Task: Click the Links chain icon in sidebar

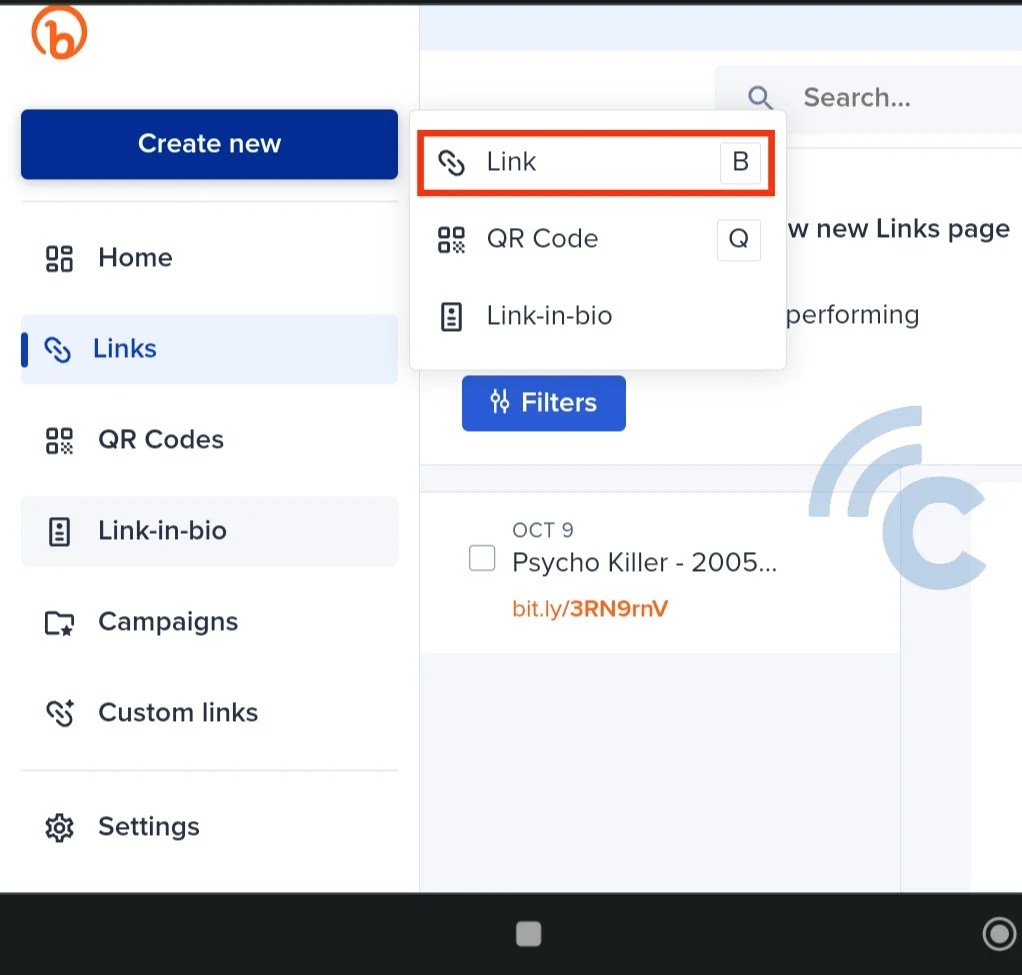Action: coord(58,348)
